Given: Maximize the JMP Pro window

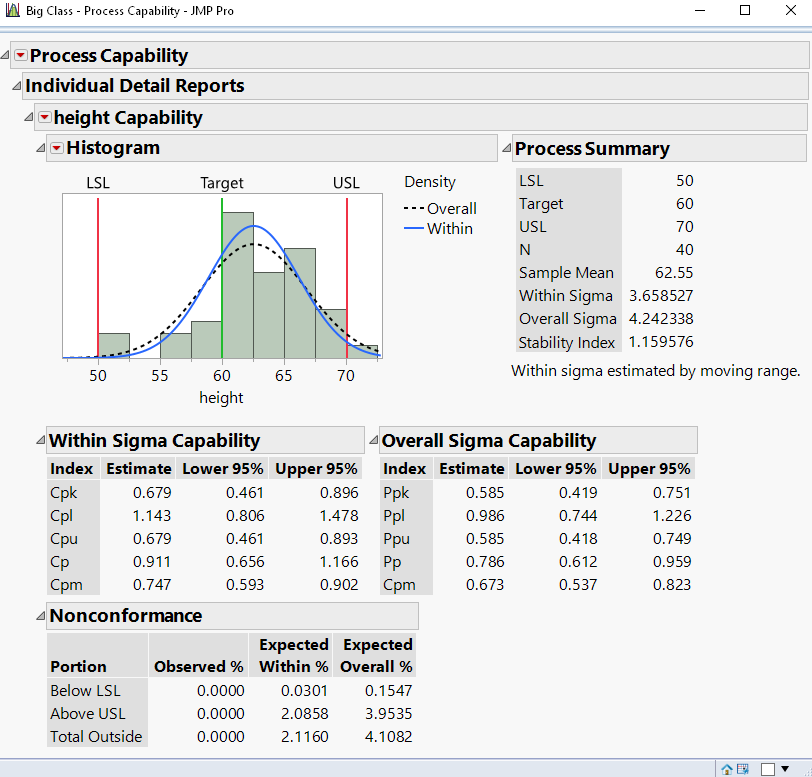Looking at the screenshot, I should point(745,10).
